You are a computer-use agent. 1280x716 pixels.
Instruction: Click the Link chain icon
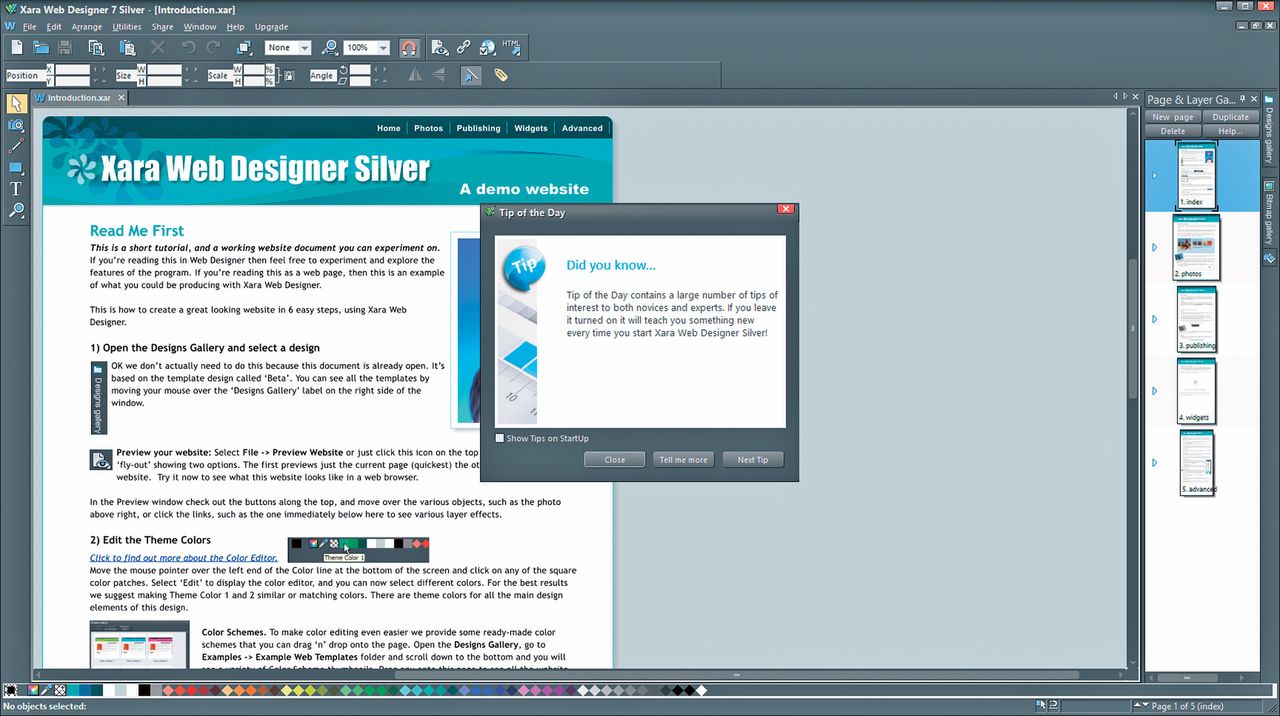[x=464, y=47]
